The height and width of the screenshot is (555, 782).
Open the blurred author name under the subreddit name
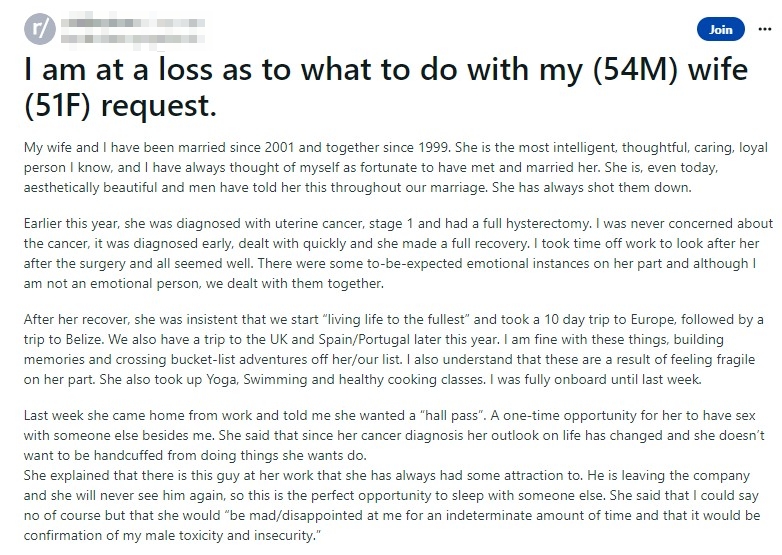point(133,38)
